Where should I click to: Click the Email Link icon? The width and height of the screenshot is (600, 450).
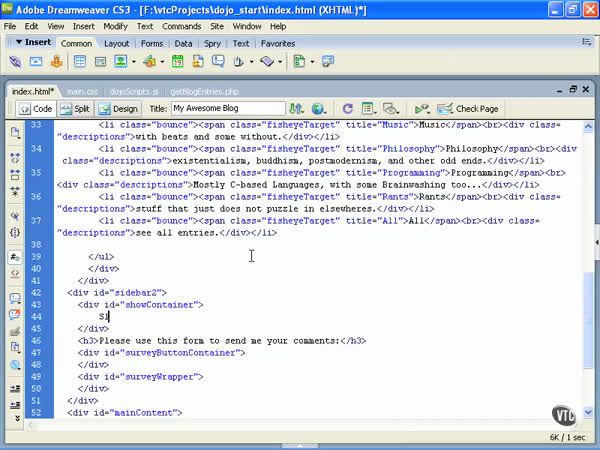pyautogui.click(x=36, y=62)
